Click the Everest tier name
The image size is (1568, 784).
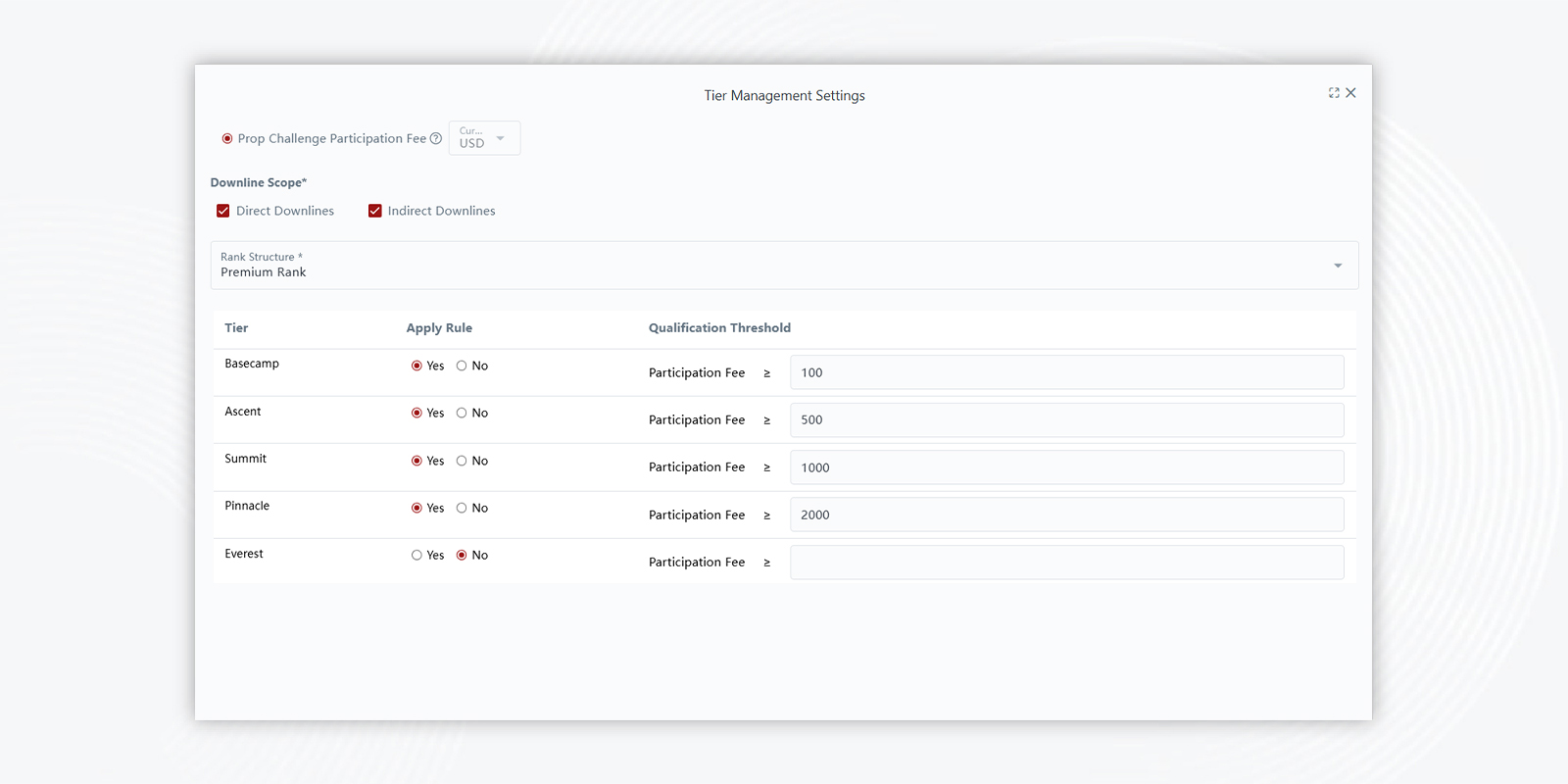coord(244,554)
